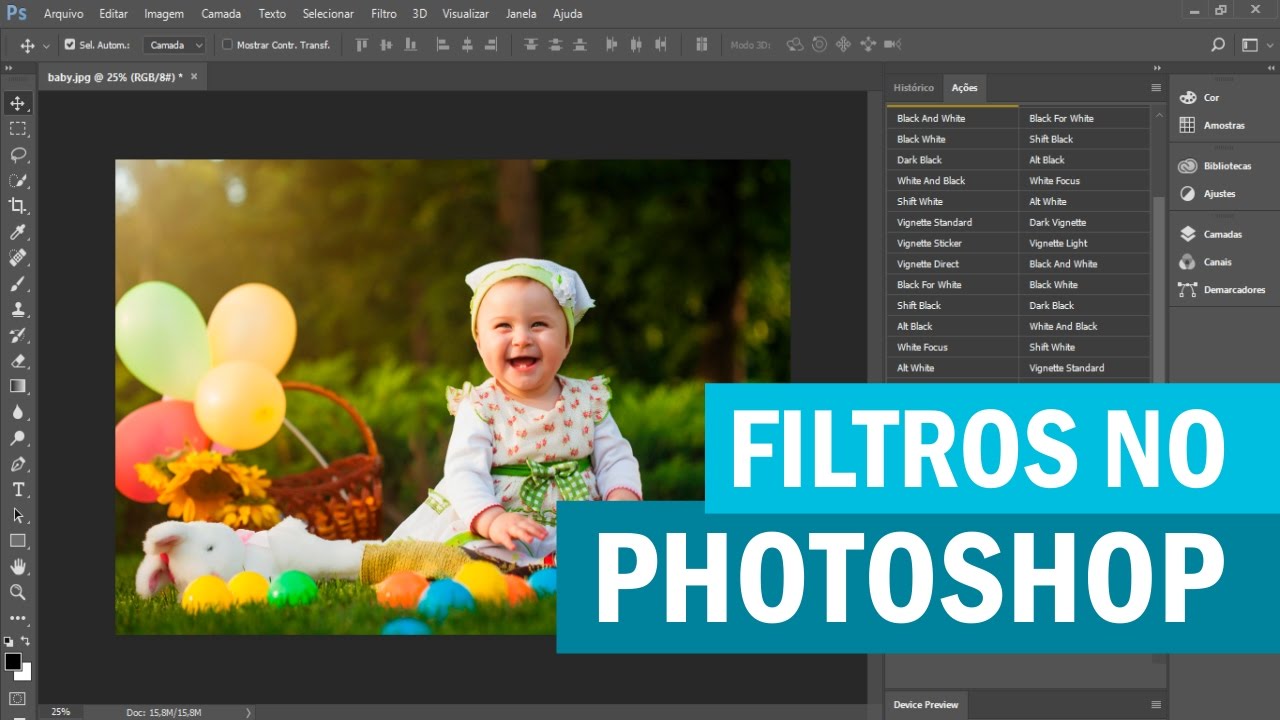Switch to the Histórico tab
This screenshot has height=720, width=1280.
(914, 88)
